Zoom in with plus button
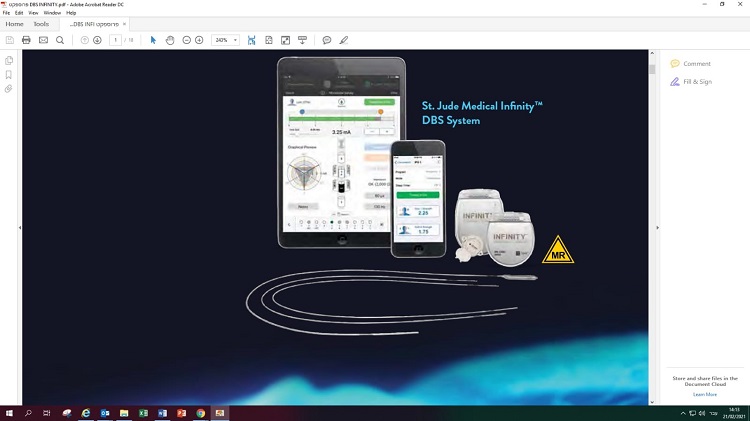Image resolution: width=750 pixels, height=421 pixels. [199, 40]
